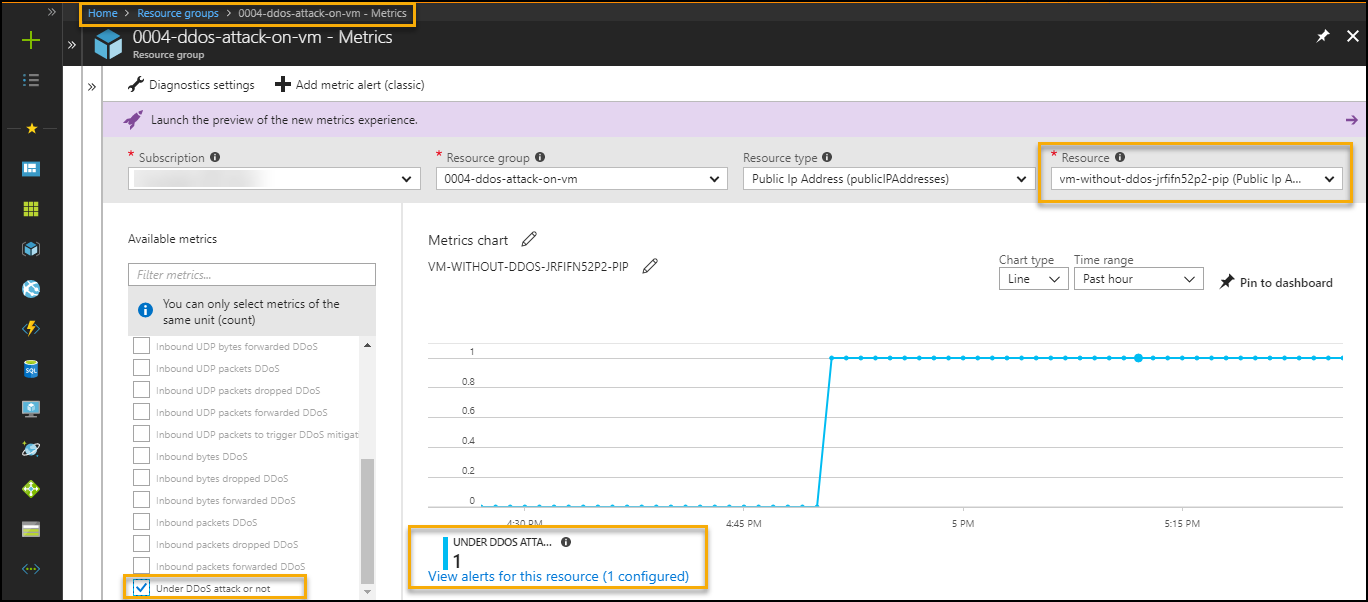Image resolution: width=1368 pixels, height=602 pixels.
Task: Go to Resource groups in the breadcrumb
Action: tap(178, 14)
